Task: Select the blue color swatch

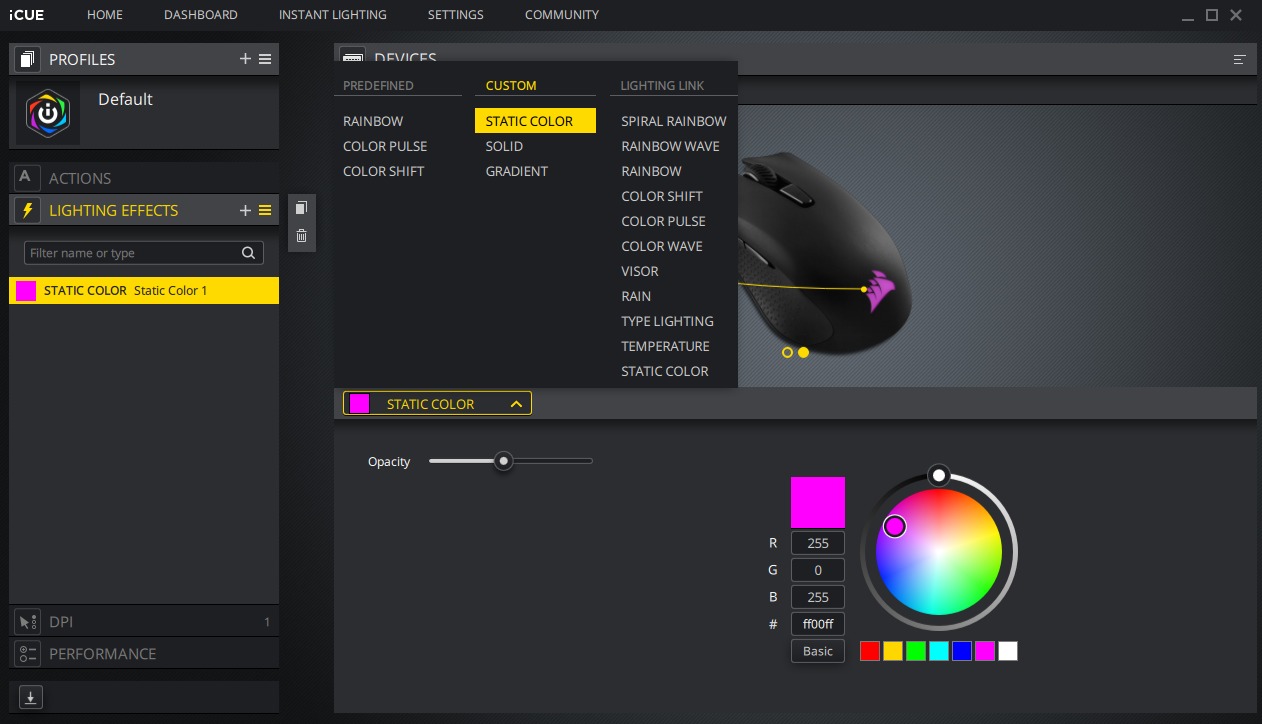Action: (x=962, y=651)
